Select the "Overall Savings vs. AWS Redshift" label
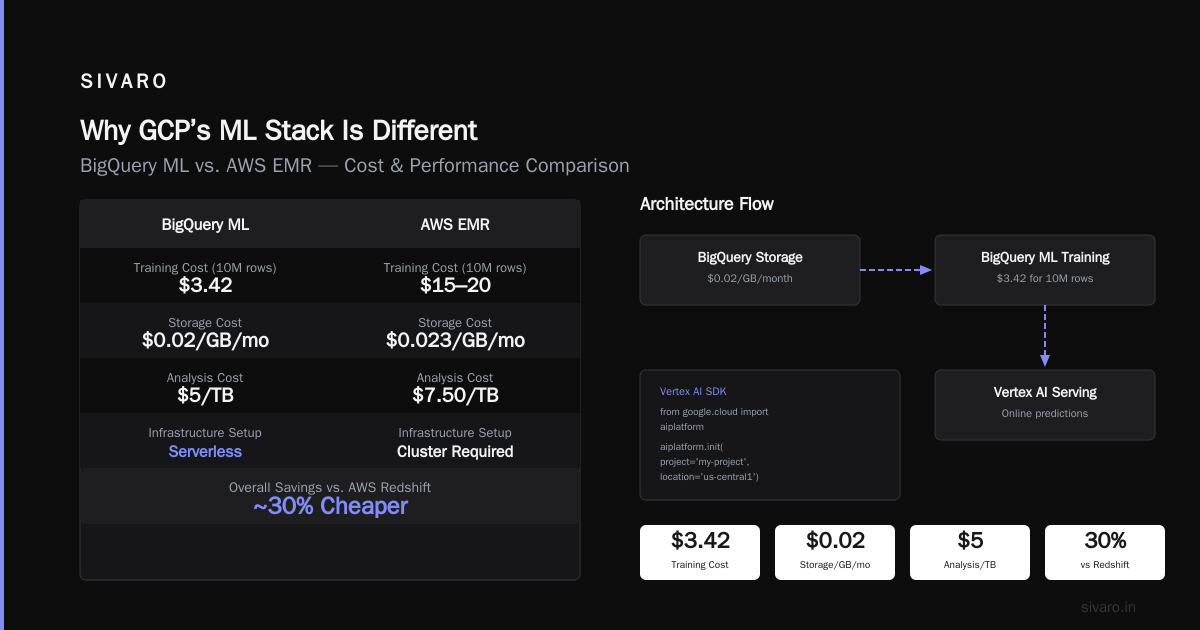Screen dimensions: 1200x630 (x=330, y=487)
